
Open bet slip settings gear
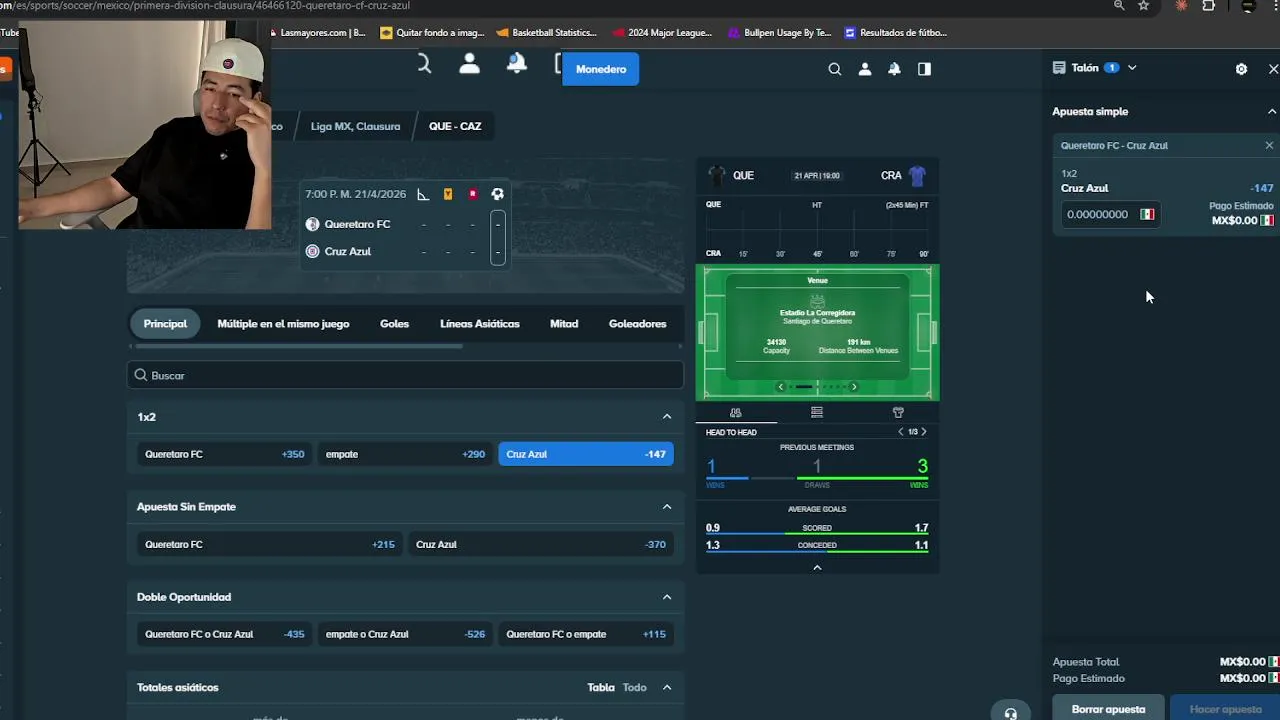tap(1241, 69)
